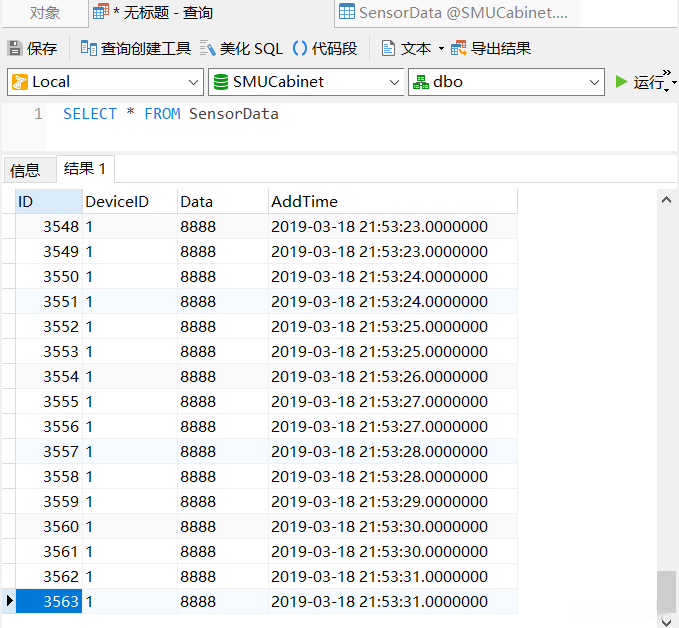Select the ID cell 3559
The height and width of the screenshot is (628, 679).
click(x=49, y=502)
